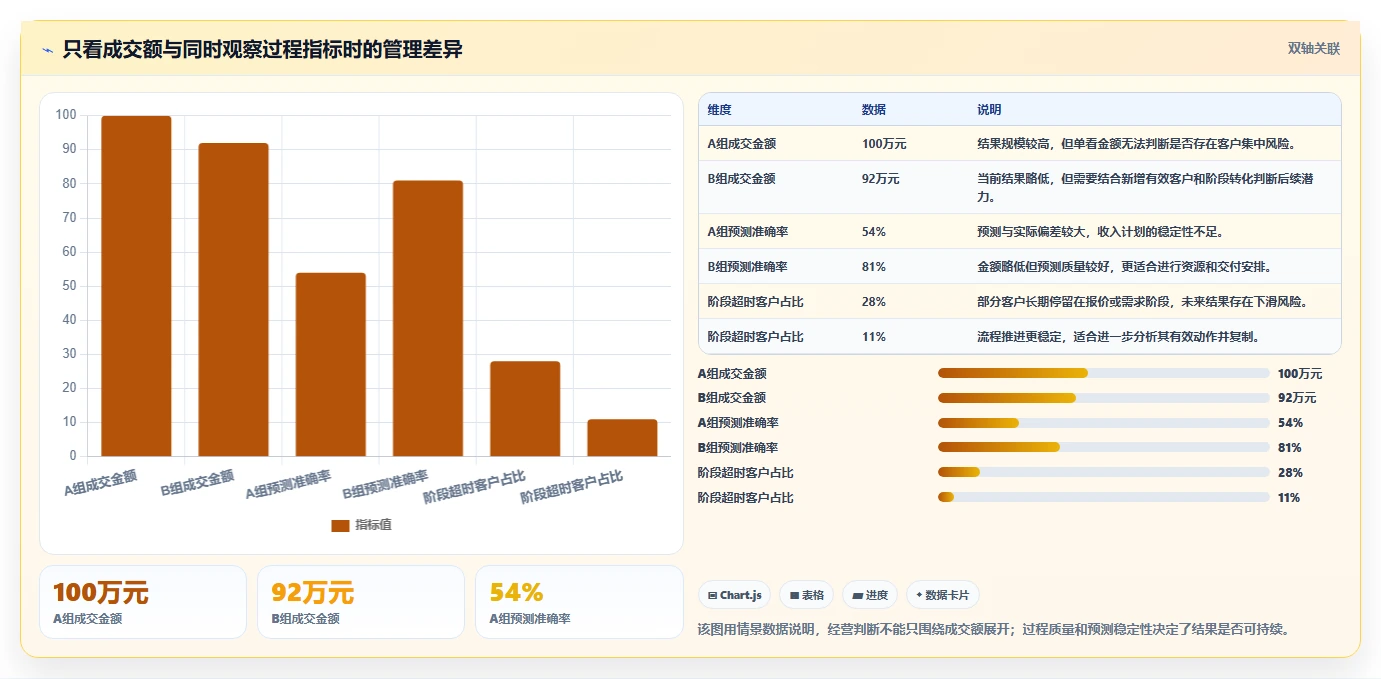Click the table description about 客户集中风险

tap(1137, 144)
